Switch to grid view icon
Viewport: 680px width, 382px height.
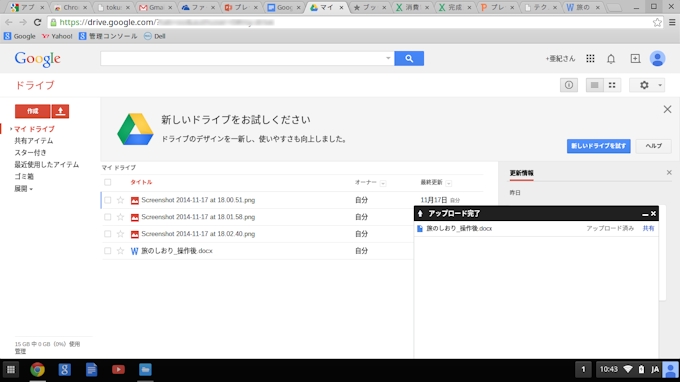(612, 85)
